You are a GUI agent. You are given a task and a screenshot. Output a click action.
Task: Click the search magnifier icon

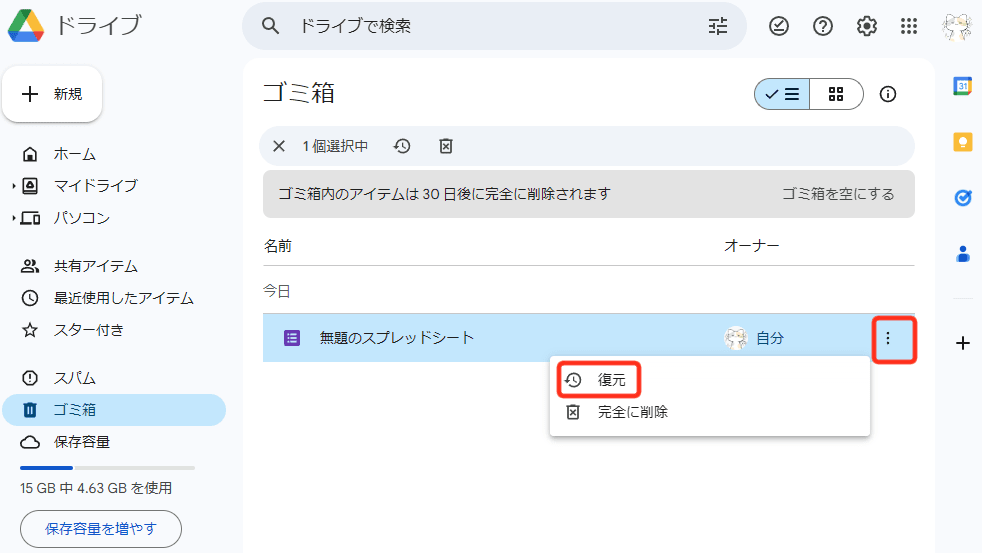[x=270, y=26]
